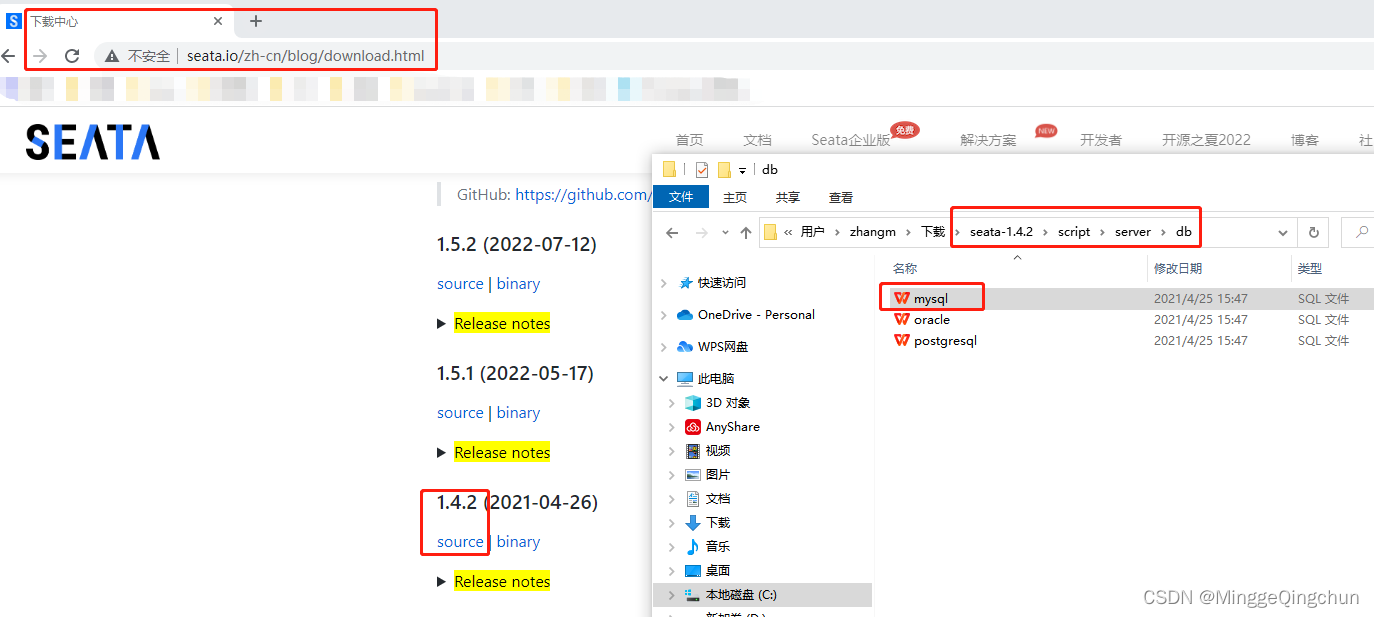Refresh the Explorer folder view
This screenshot has height=617, width=1374.
click(x=1314, y=232)
